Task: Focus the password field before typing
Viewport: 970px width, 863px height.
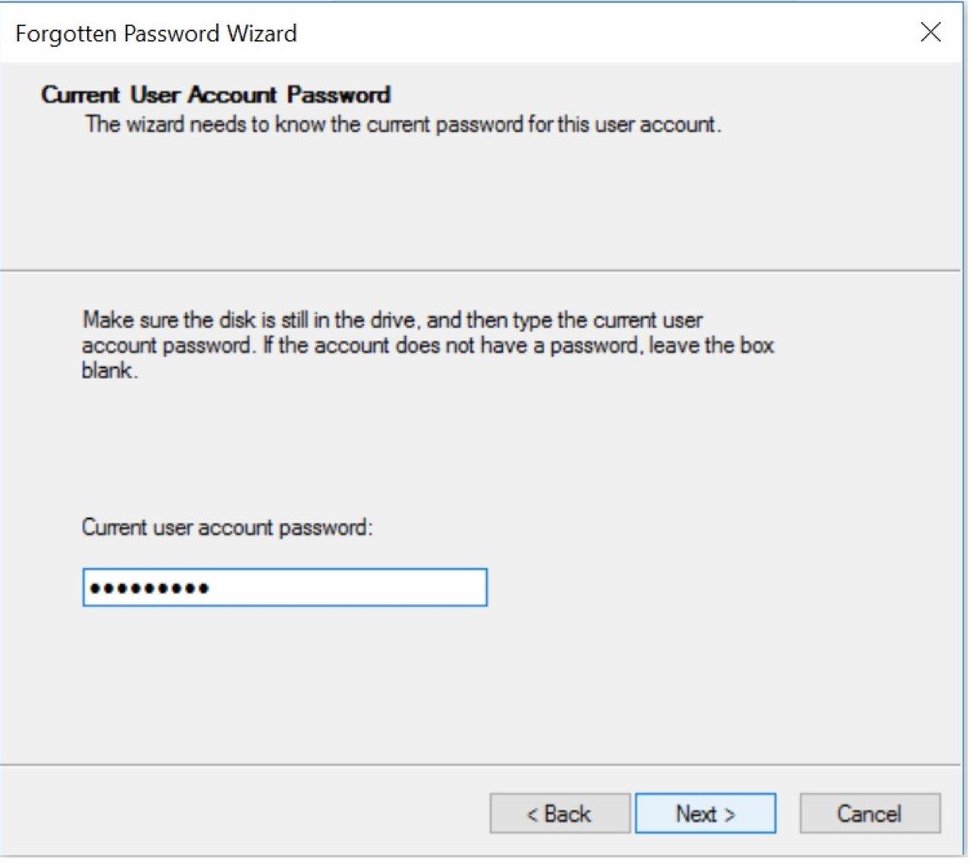Action: point(283,588)
